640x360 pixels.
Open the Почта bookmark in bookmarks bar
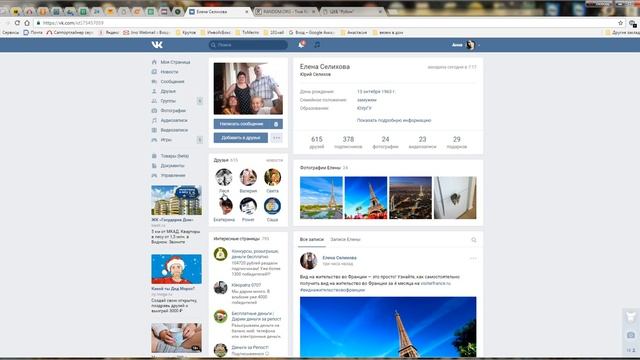point(33,32)
